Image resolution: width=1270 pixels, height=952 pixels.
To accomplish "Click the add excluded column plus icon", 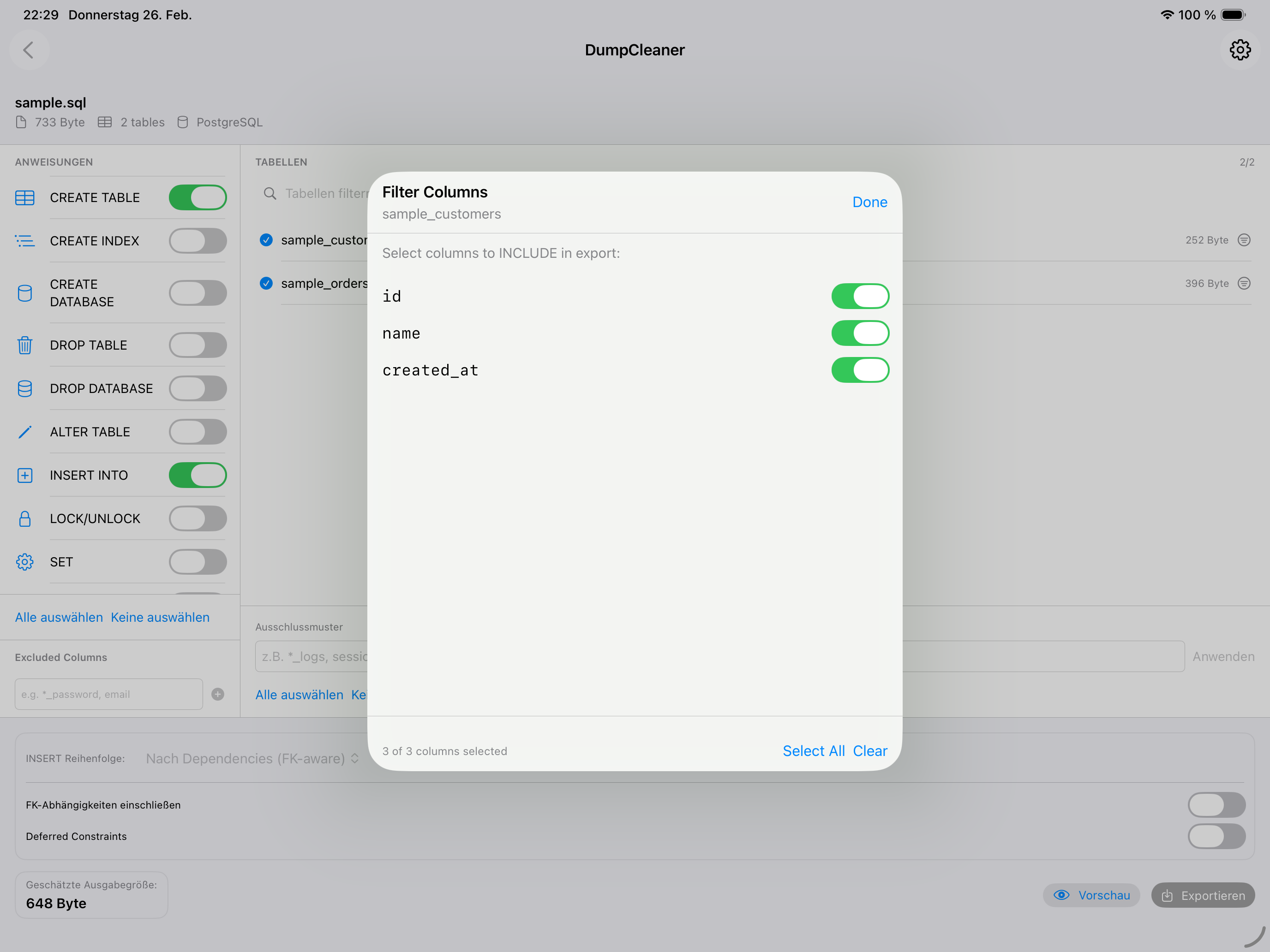I will click(x=218, y=694).
